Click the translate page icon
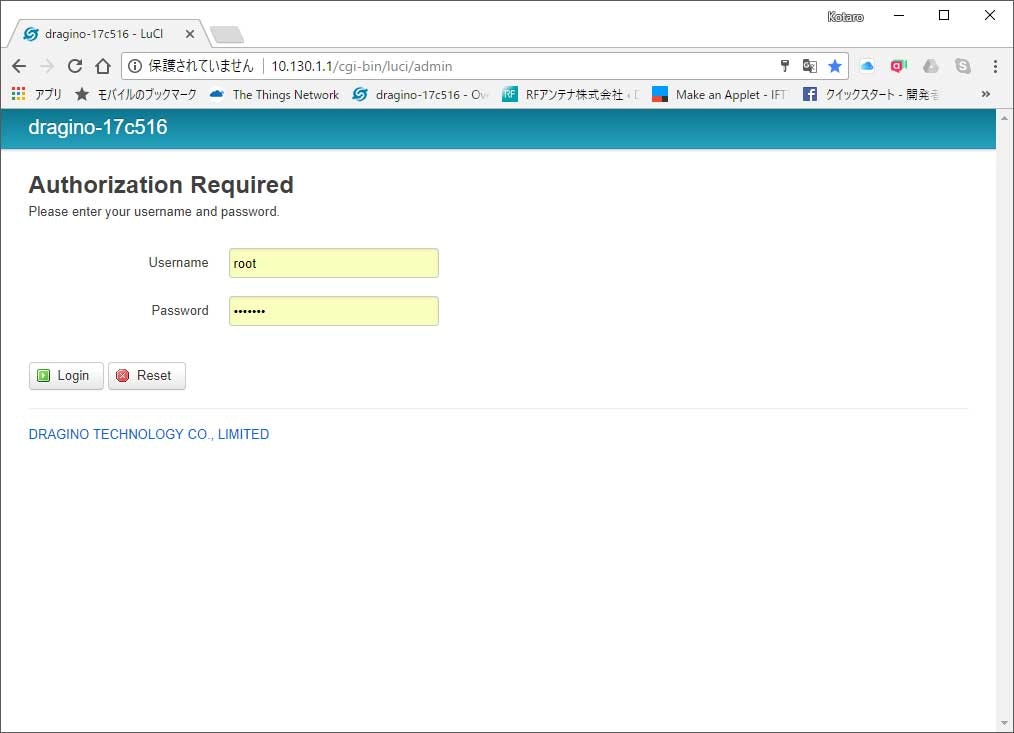 (x=809, y=66)
